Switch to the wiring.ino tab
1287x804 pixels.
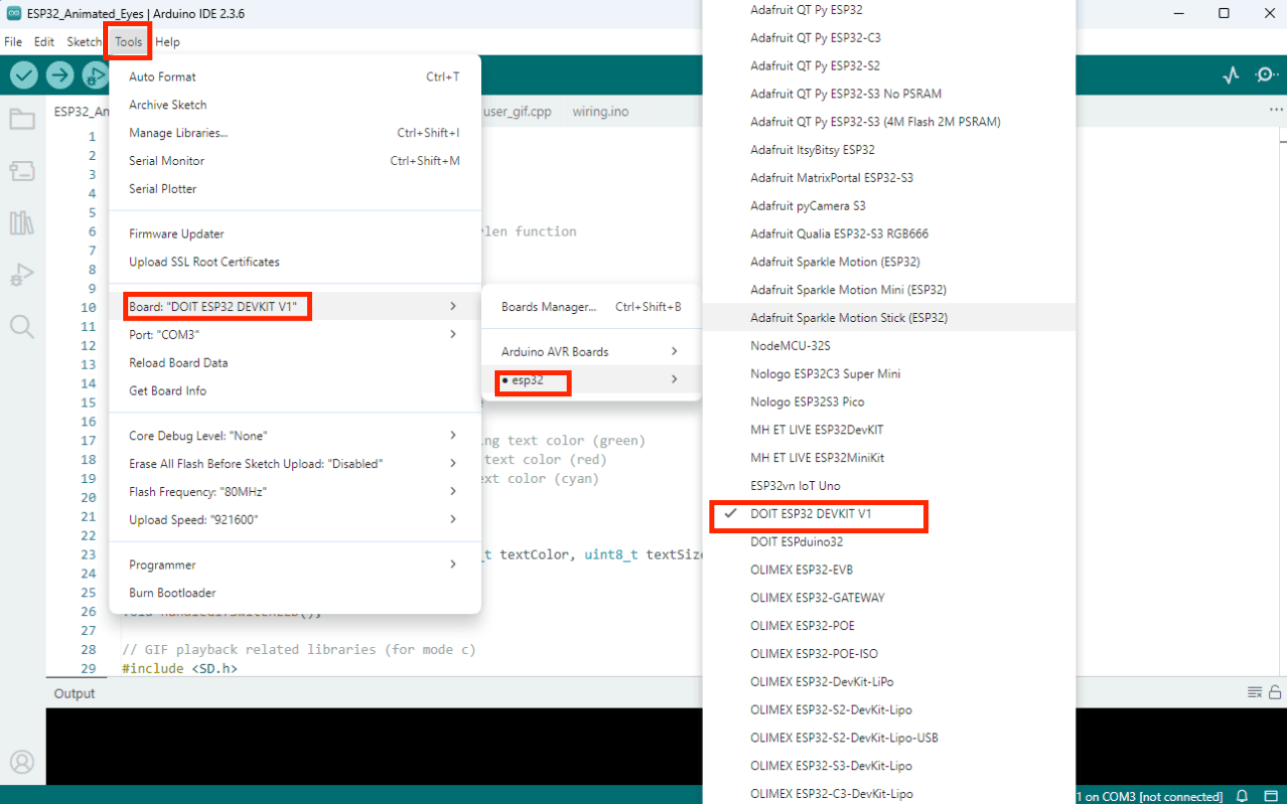(600, 111)
